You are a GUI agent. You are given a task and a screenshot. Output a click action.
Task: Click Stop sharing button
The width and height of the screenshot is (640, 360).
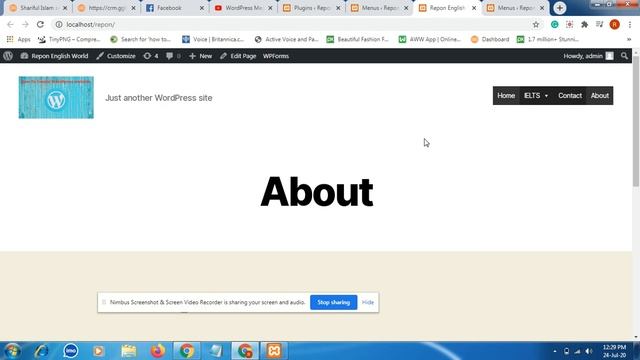click(x=333, y=302)
